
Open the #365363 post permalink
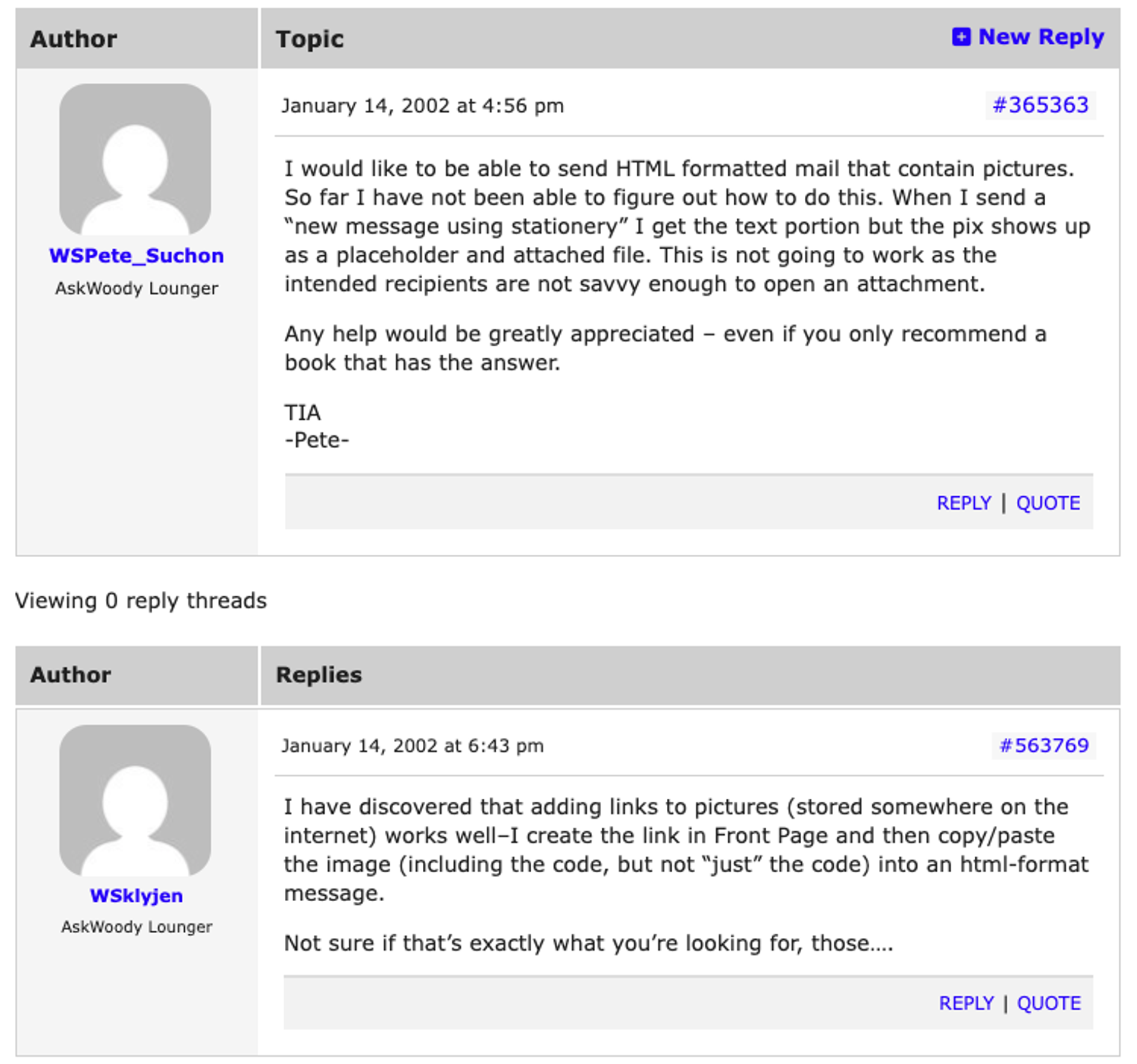coord(1040,105)
